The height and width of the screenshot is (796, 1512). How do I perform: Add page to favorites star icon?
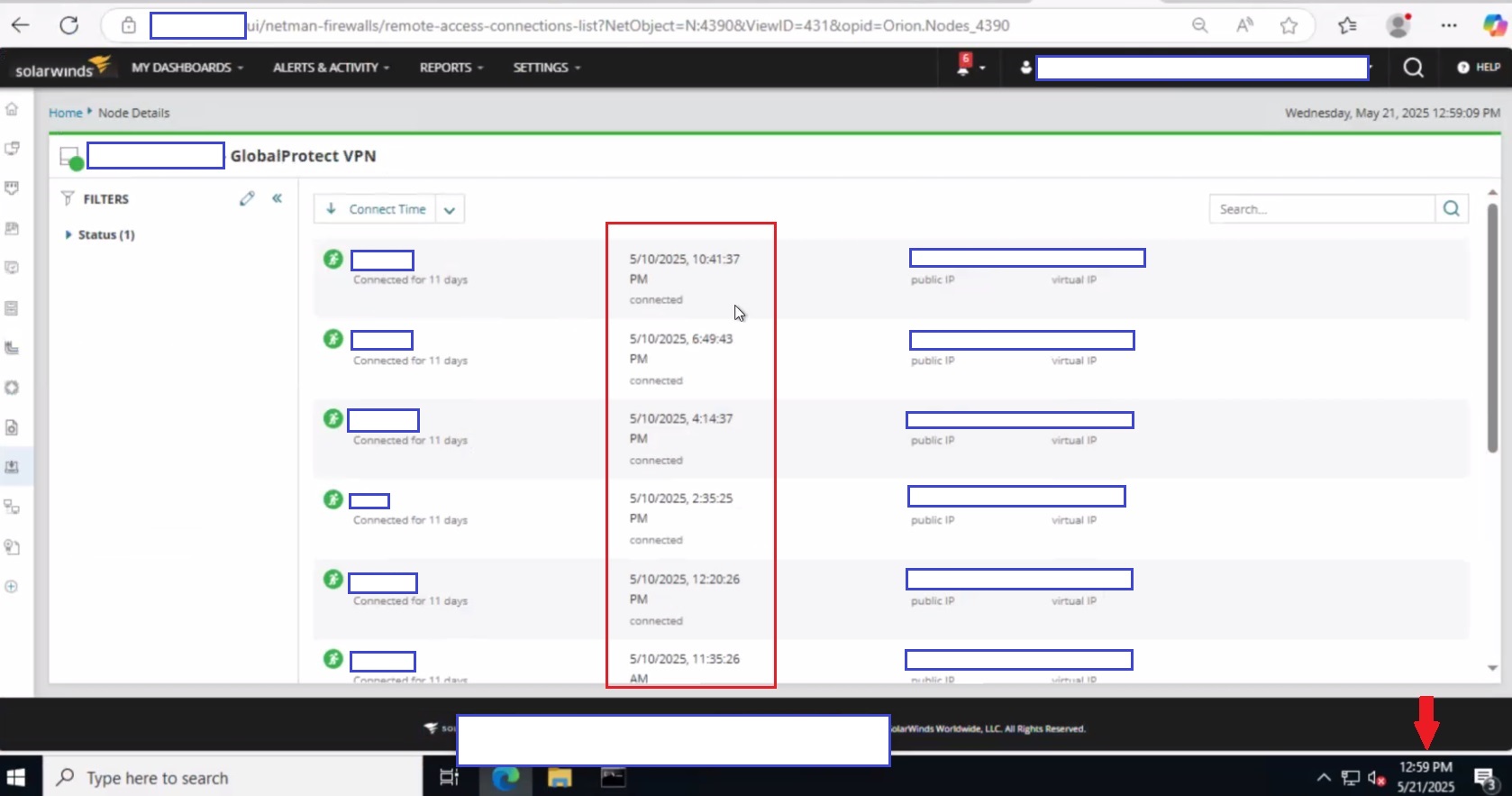click(x=1289, y=25)
